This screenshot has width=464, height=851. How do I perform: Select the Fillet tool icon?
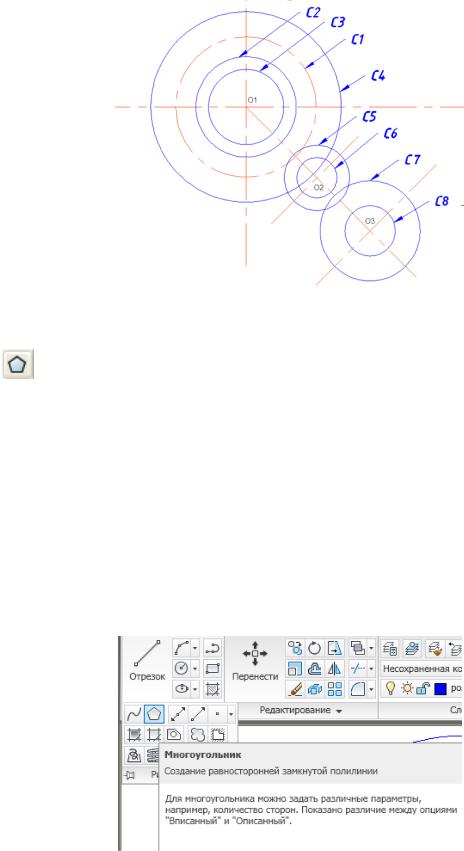coord(358,689)
